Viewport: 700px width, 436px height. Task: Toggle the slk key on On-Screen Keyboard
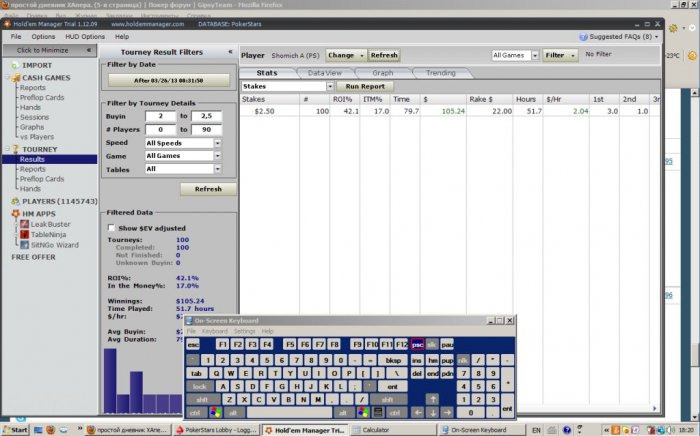(x=432, y=345)
